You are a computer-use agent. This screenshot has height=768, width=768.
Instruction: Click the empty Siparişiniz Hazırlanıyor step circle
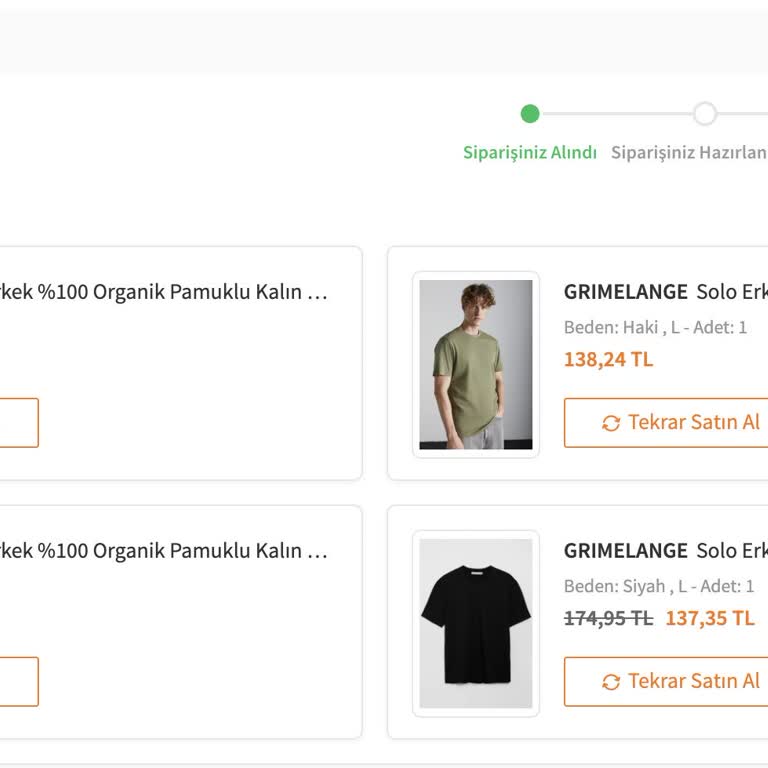[705, 114]
